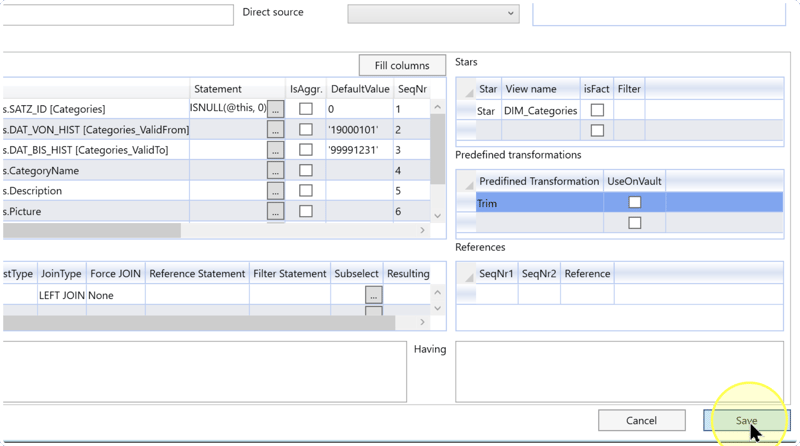Check UseOnVault in the empty transformation row

pyautogui.click(x=635, y=223)
